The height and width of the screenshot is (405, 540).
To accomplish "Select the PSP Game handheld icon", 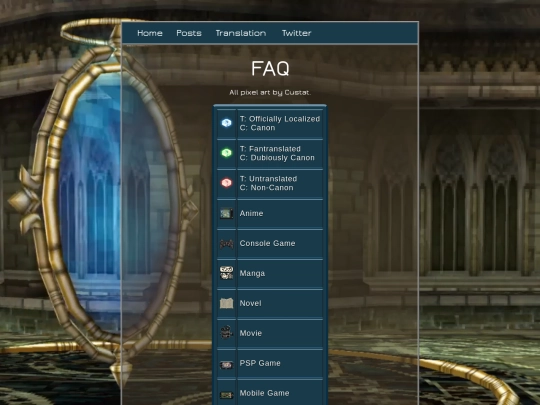I will click(x=227, y=364).
